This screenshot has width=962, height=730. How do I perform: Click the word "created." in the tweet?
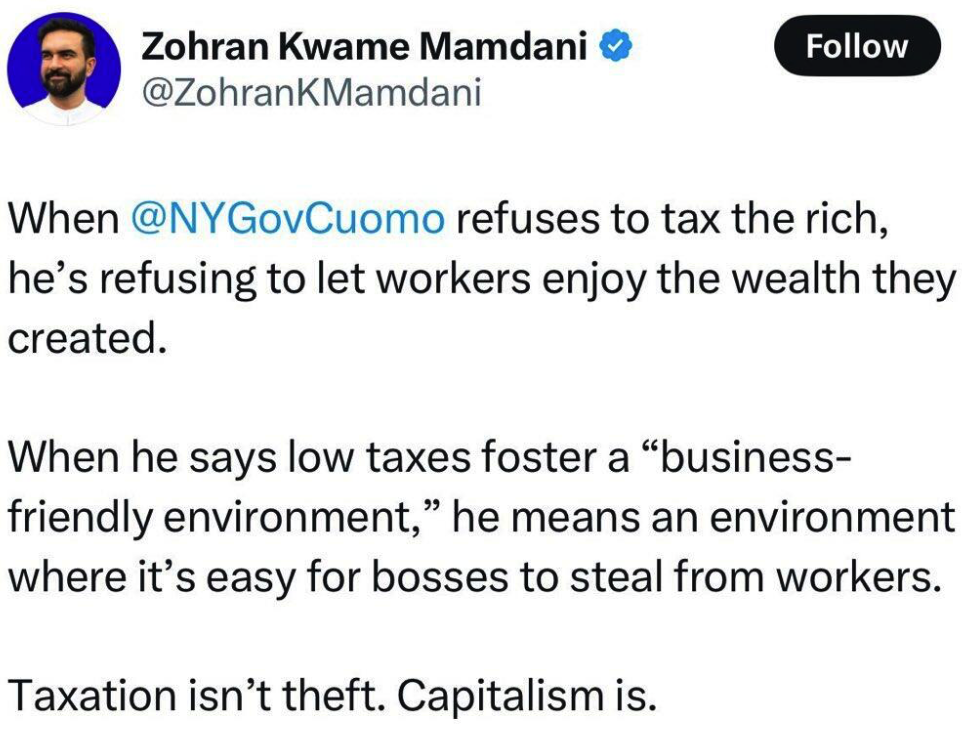click(x=84, y=339)
